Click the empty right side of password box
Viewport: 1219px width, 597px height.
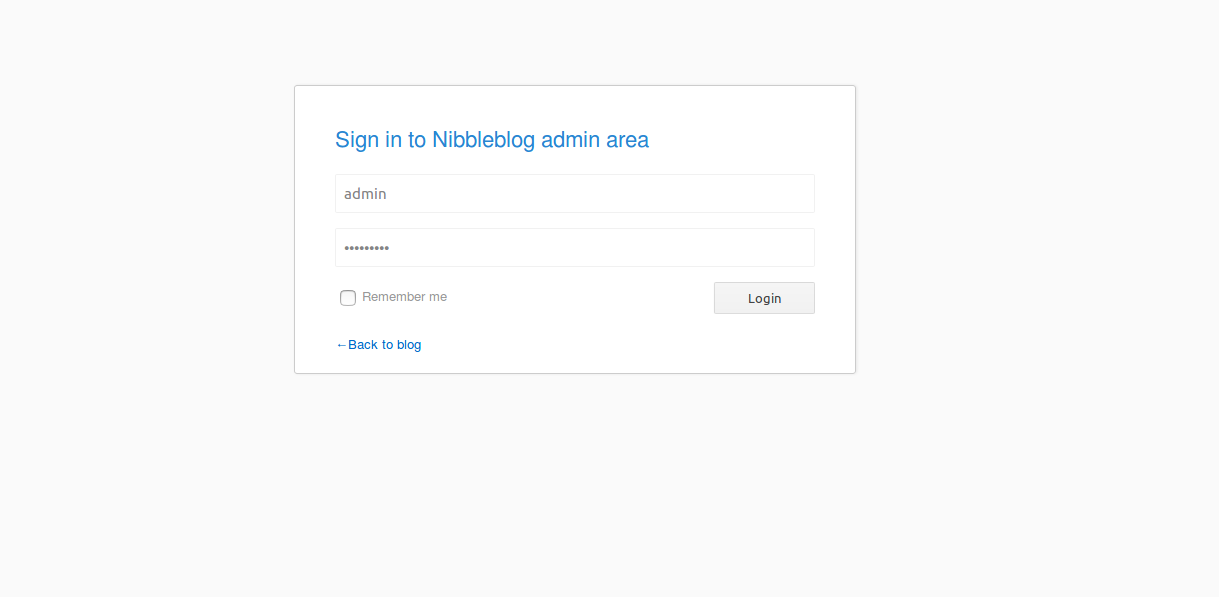tap(700, 247)
